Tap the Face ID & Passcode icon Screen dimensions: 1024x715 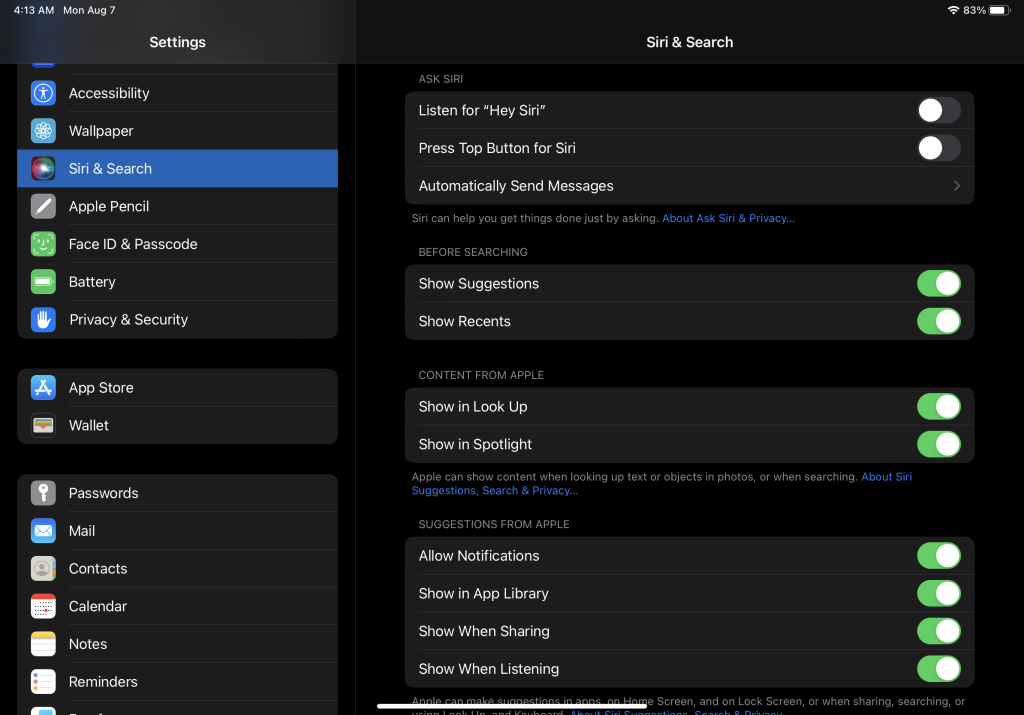click(43, 244)
